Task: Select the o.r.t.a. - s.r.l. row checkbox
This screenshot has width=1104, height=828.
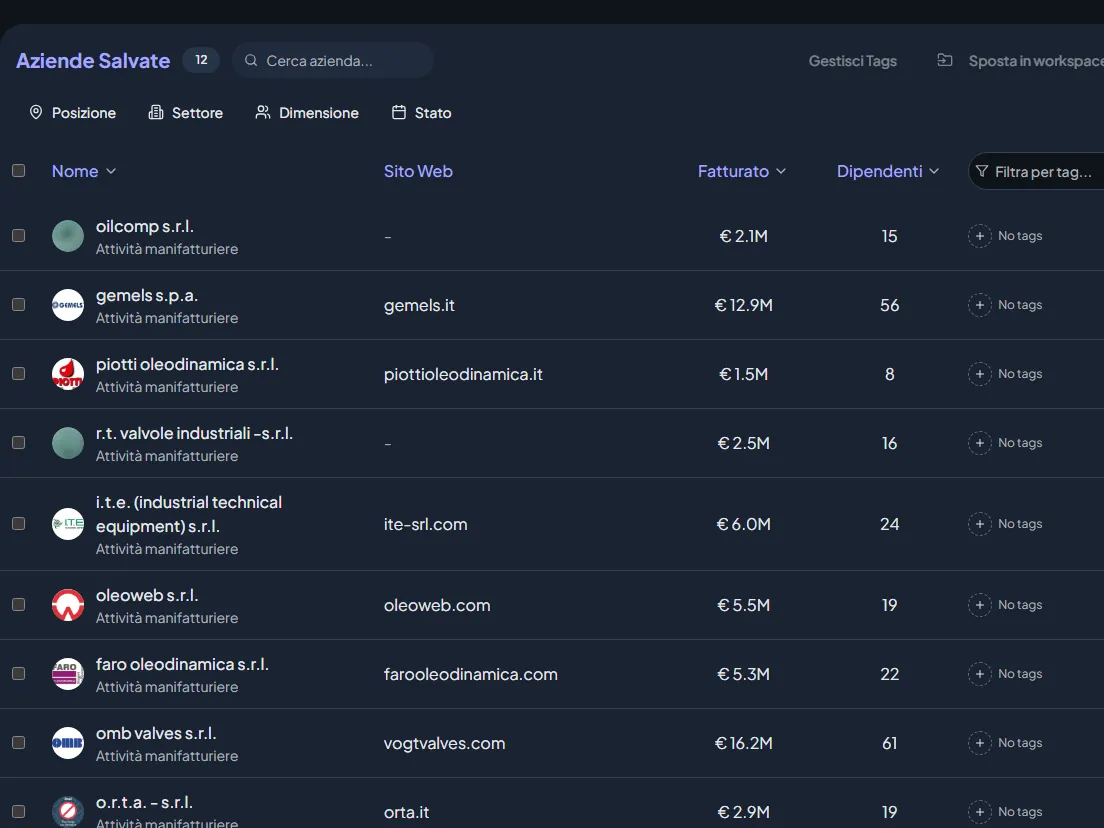Action: coord(18,811)
